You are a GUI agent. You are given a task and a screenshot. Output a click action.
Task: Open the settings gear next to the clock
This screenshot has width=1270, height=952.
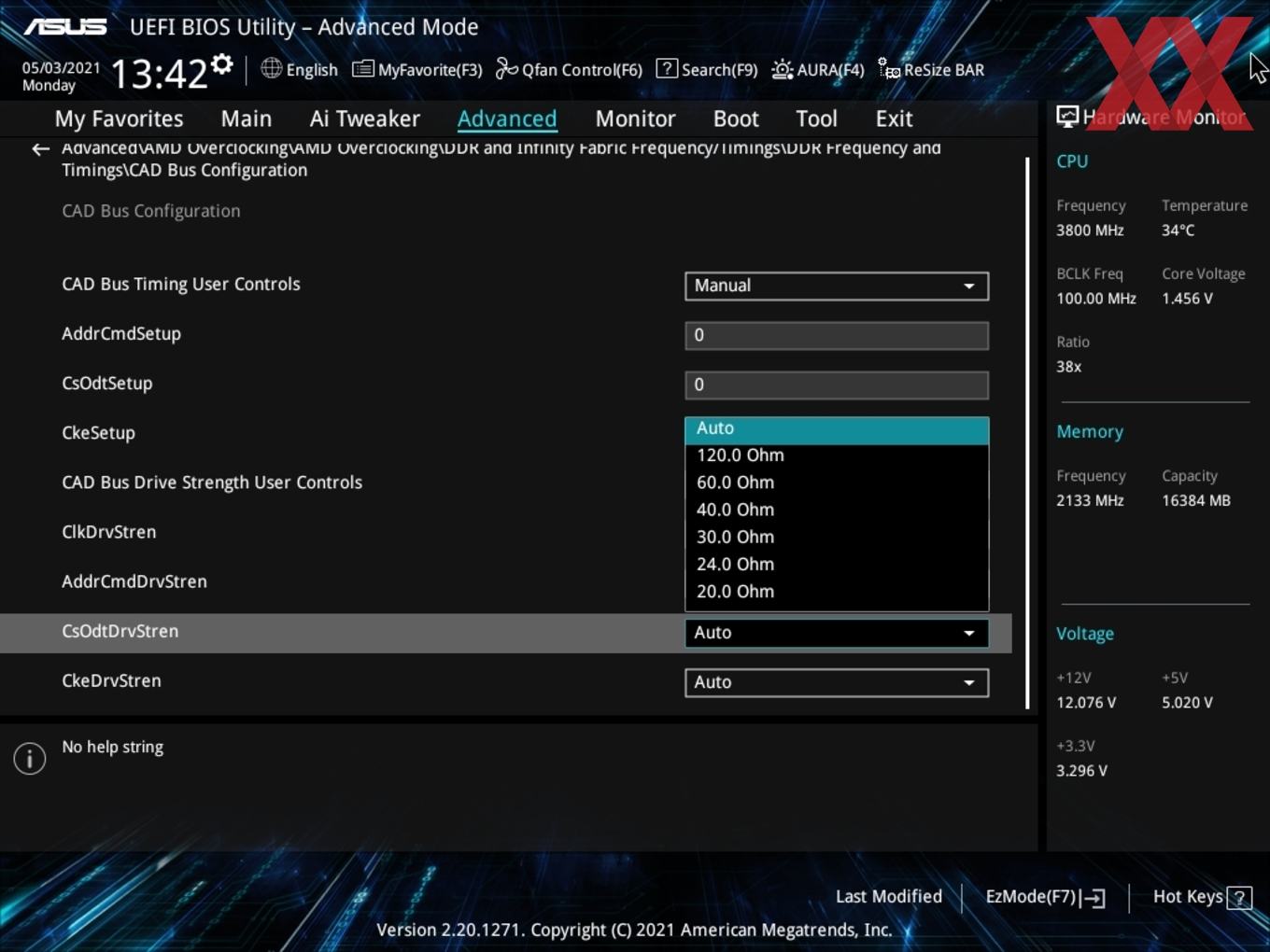point(222,64)
